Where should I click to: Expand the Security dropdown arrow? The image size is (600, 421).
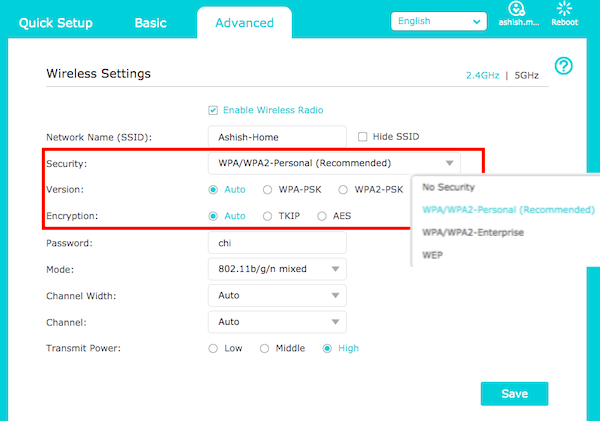[450, 163]
